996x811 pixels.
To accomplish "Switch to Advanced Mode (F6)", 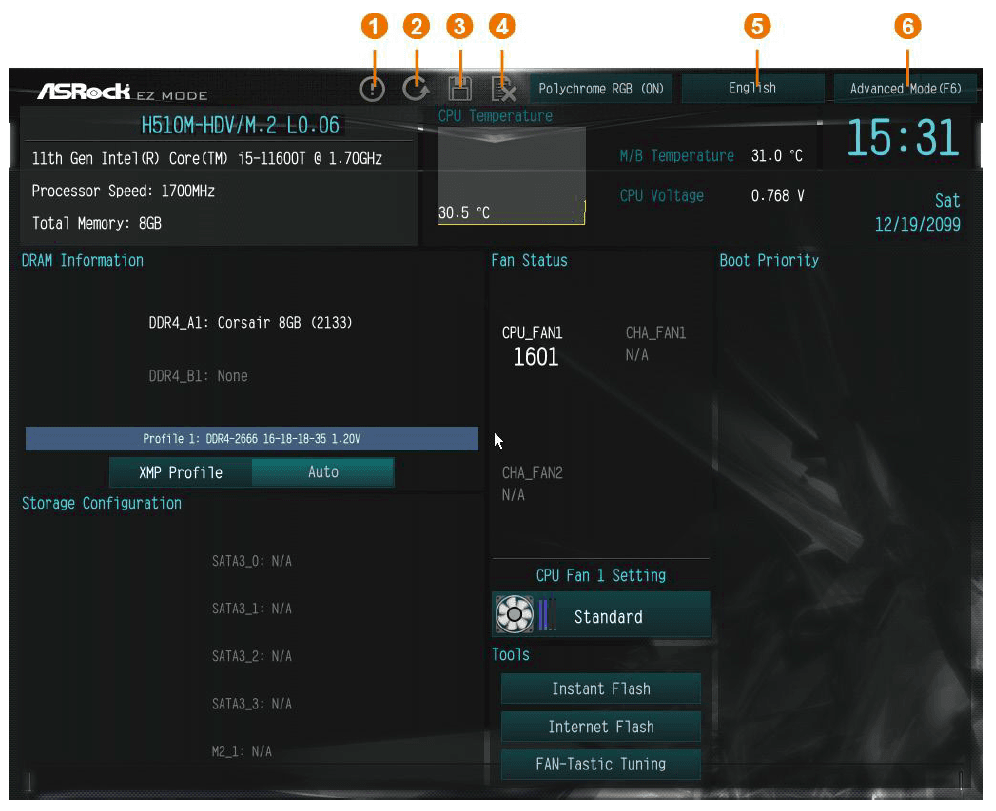I will 905,89.
